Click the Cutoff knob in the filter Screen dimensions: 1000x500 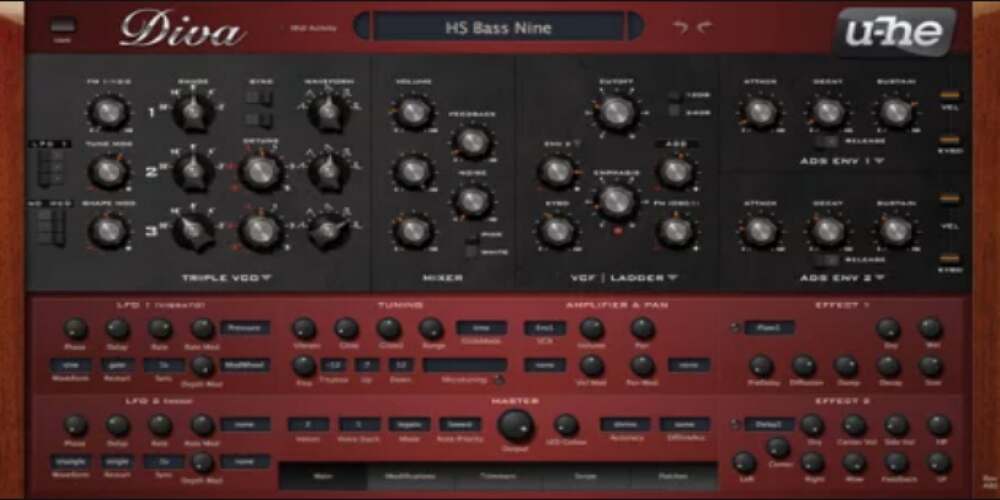(616, 112)
